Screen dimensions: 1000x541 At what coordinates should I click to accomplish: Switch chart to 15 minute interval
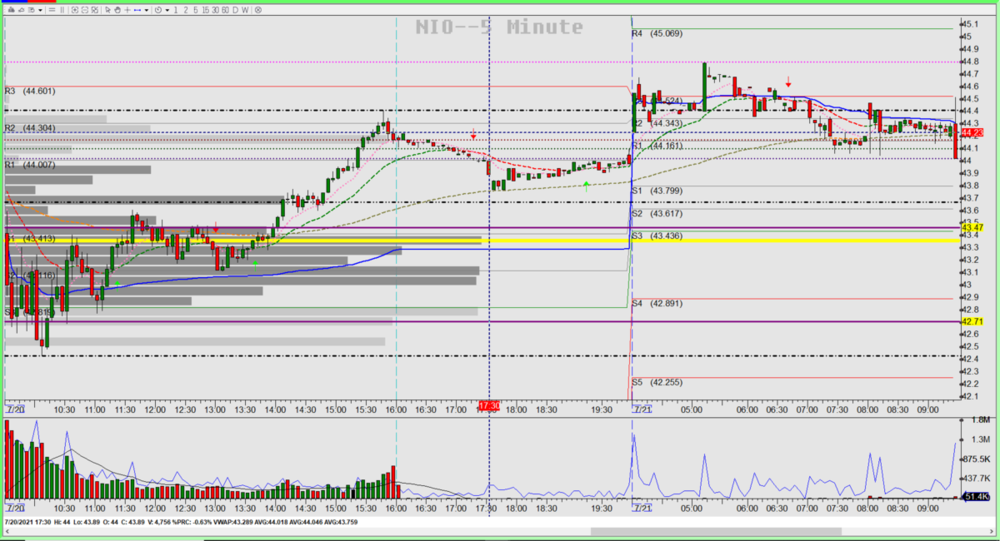205,10
